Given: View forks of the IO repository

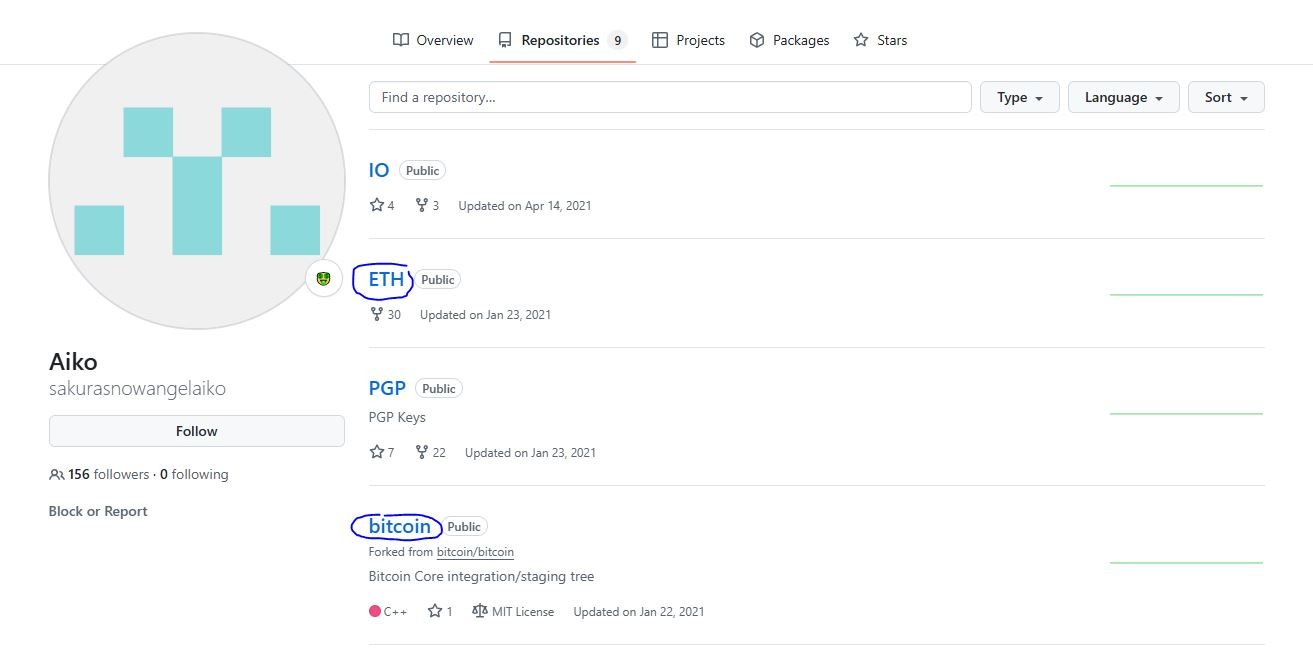Looking at the screenshot, I should (427, 205).
